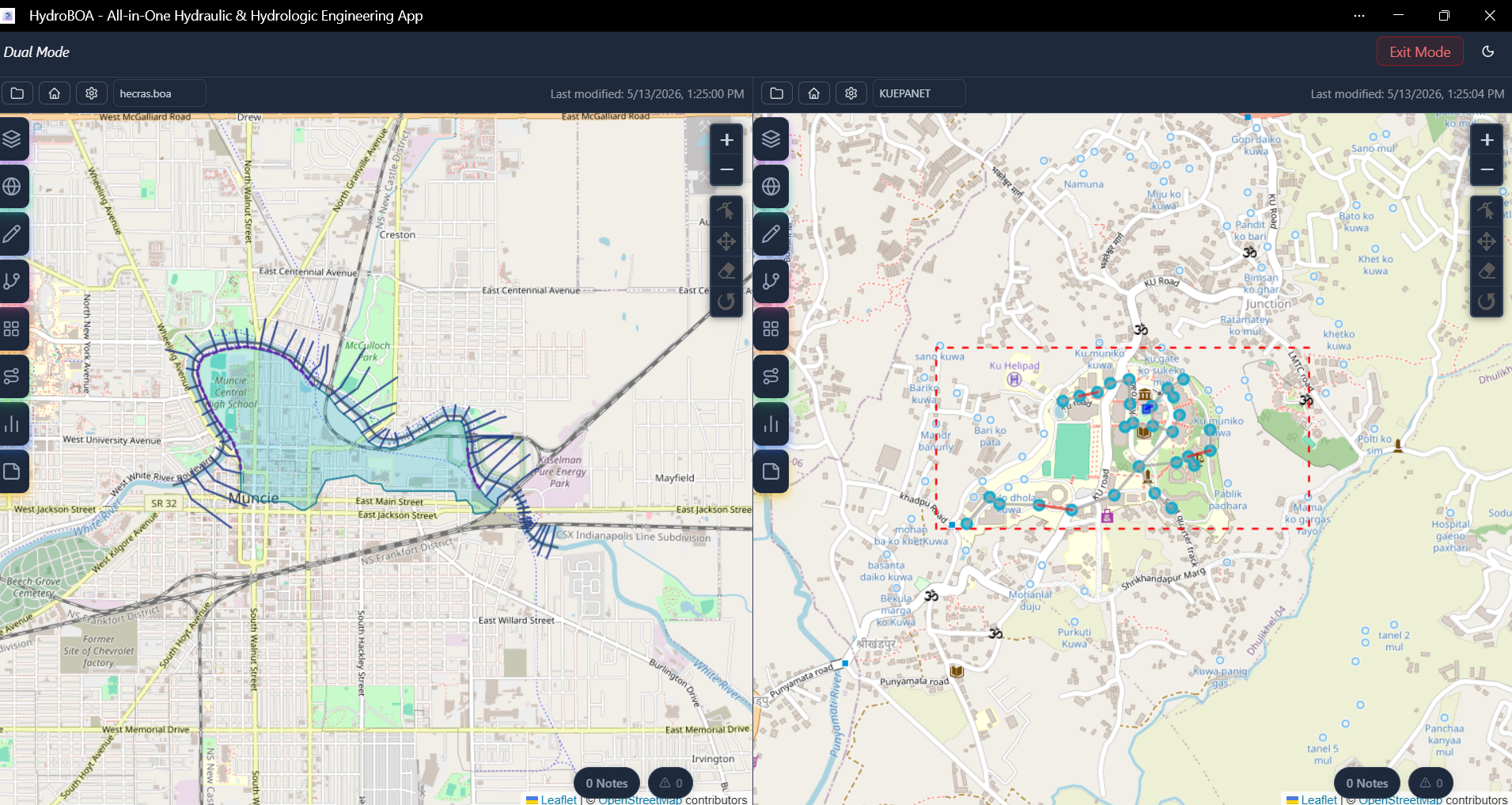Select the eraser tool on KUEPANET map
Viewport: 1512px width, 805px height.
[1487, 271]
